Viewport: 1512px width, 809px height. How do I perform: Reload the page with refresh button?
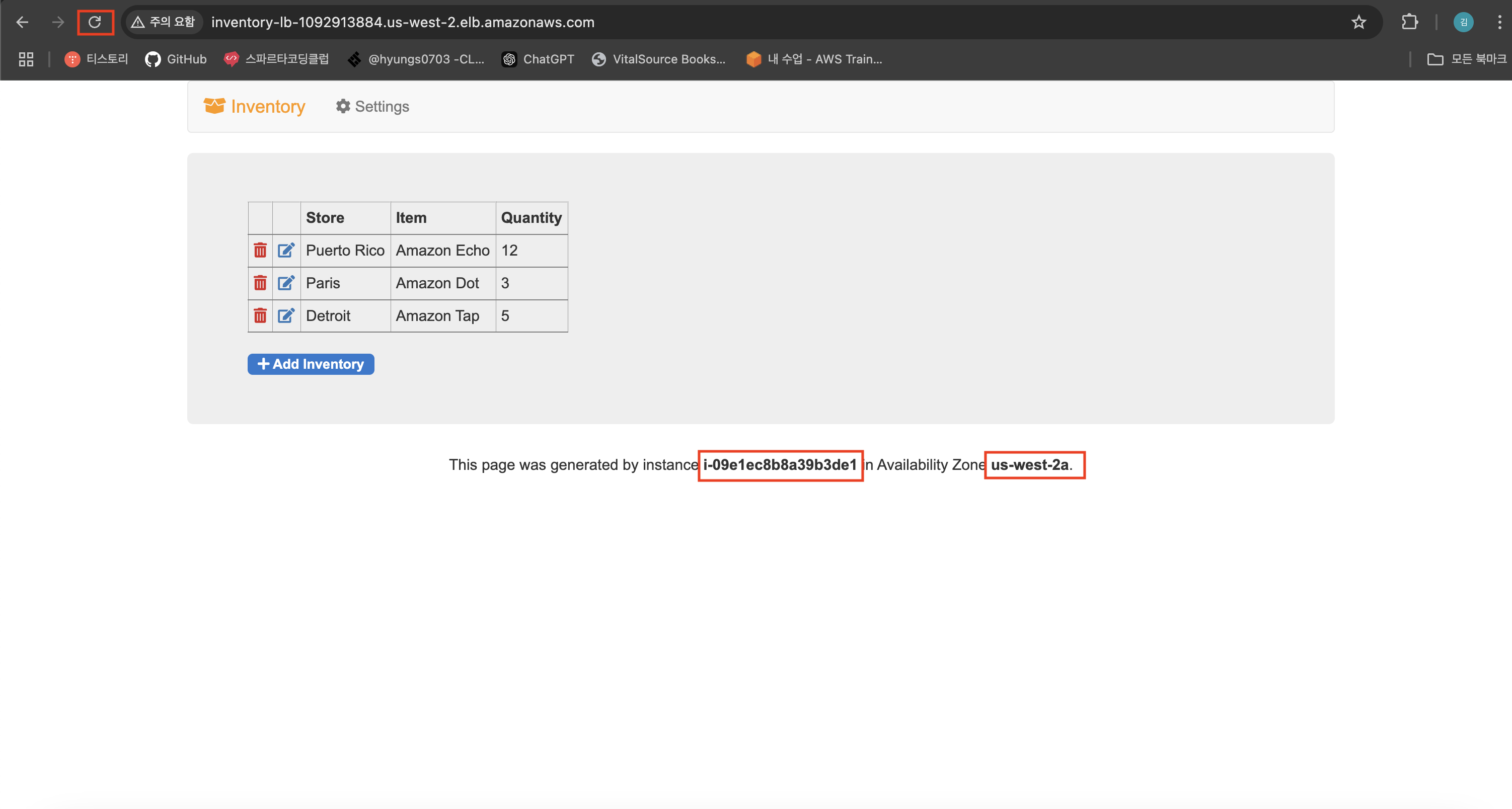95,22
